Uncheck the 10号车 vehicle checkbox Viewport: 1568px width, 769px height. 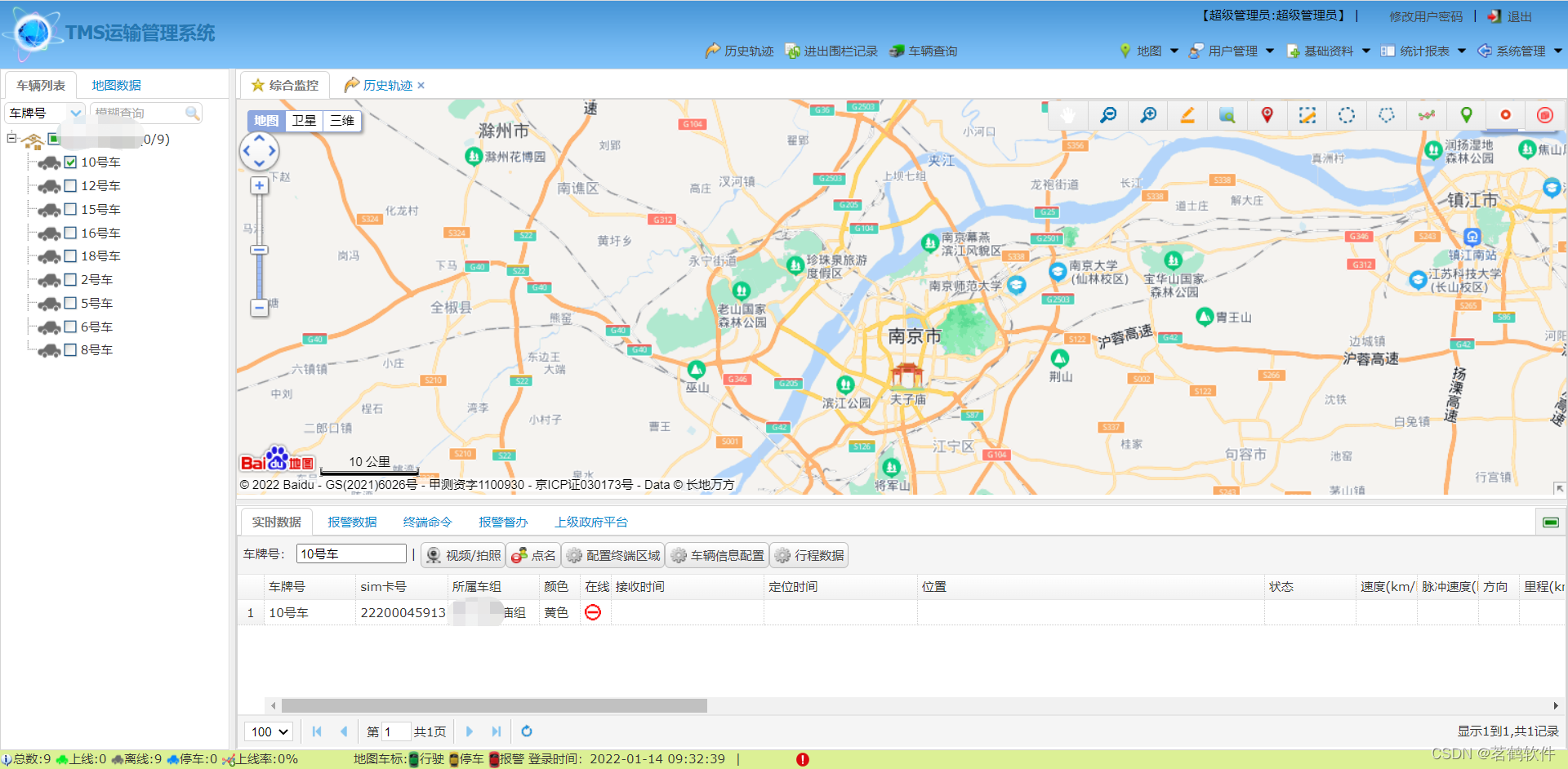pos(70,162)
